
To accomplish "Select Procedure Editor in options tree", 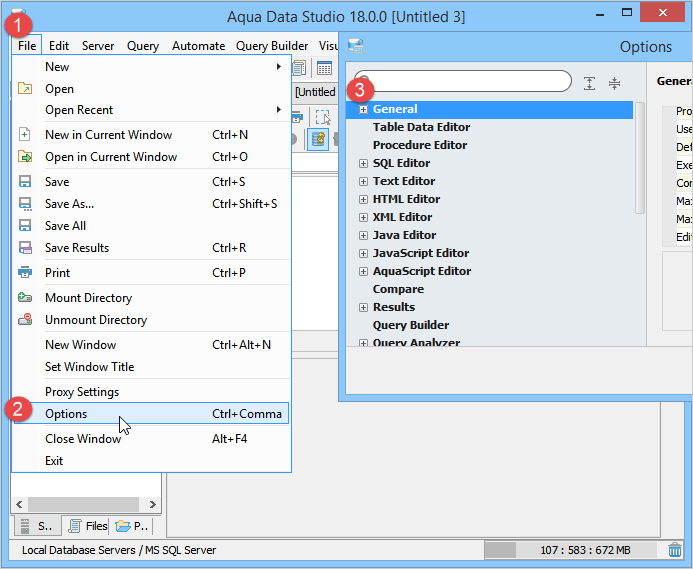I will click(420, 145).
